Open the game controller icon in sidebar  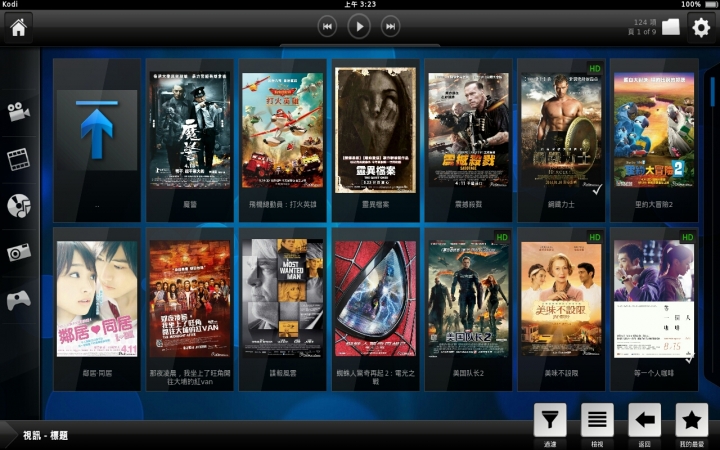click(x=19, y=300)
